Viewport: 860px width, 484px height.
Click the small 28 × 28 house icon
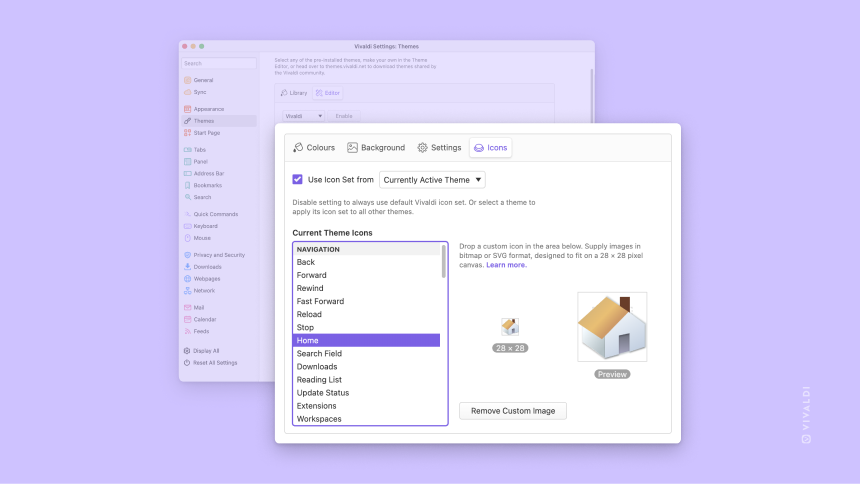[510, 327]
